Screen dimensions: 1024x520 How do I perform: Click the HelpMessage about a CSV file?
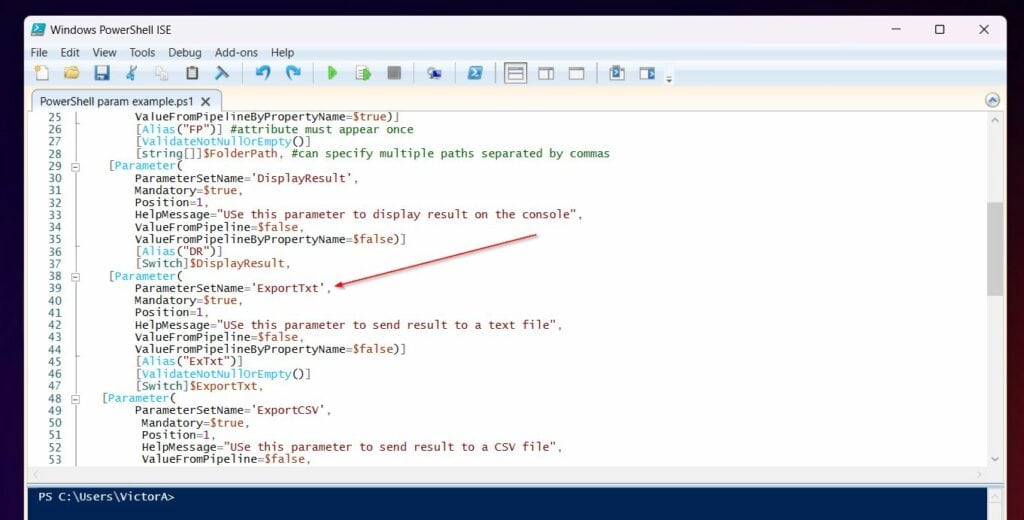pyautogui.click(x=352, y=447)
